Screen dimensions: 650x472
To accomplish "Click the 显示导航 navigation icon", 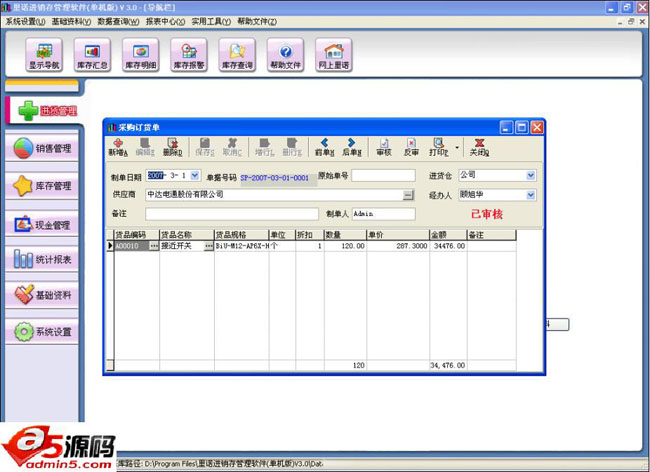I will pos(43,54).
